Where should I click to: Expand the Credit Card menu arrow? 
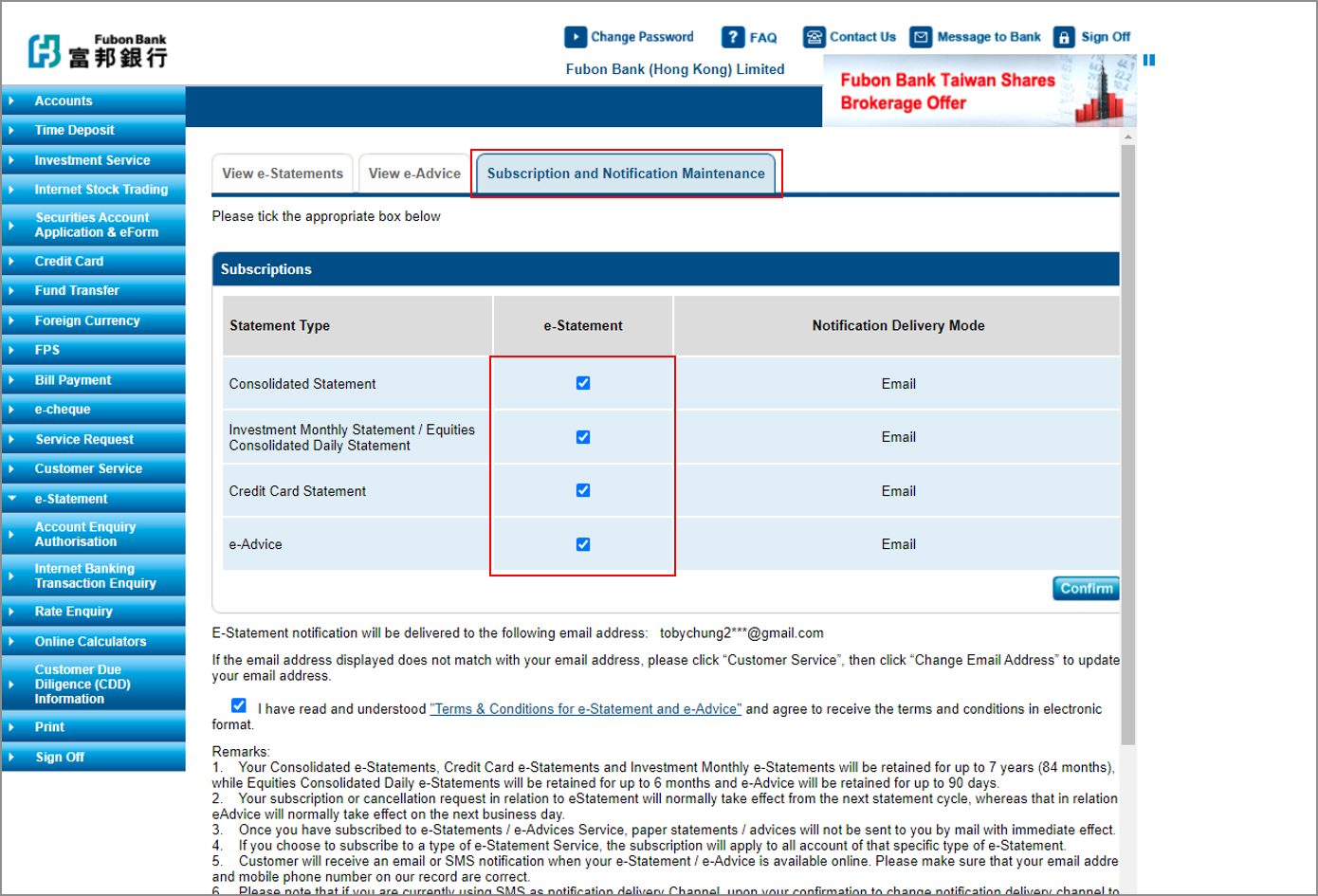click(x=11, y=261)
